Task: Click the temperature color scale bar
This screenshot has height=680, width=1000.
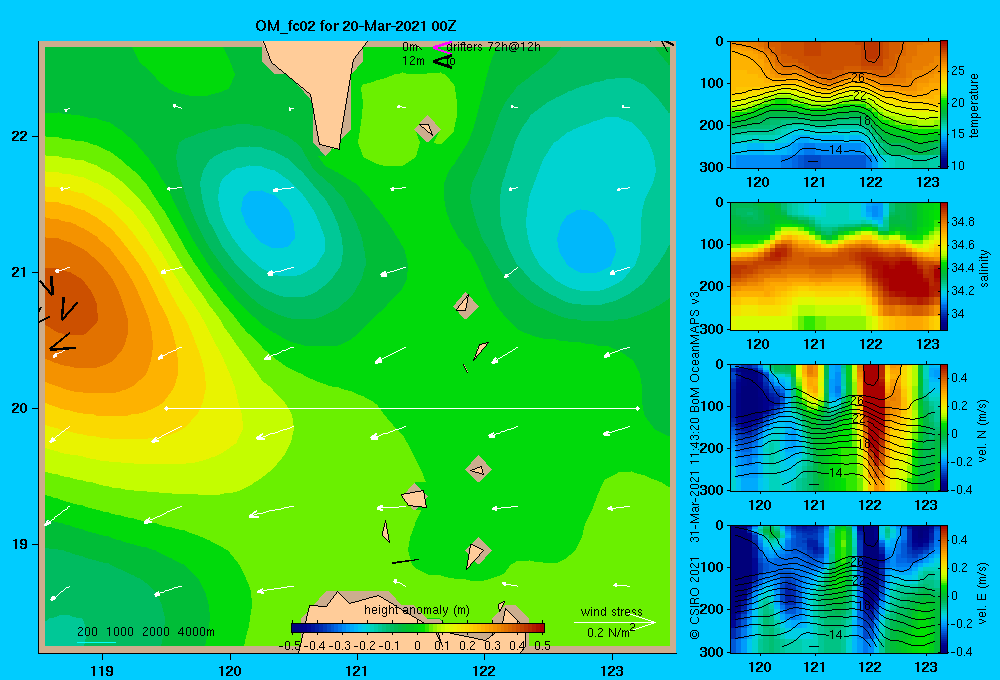Action: click(x=944, y=104)
